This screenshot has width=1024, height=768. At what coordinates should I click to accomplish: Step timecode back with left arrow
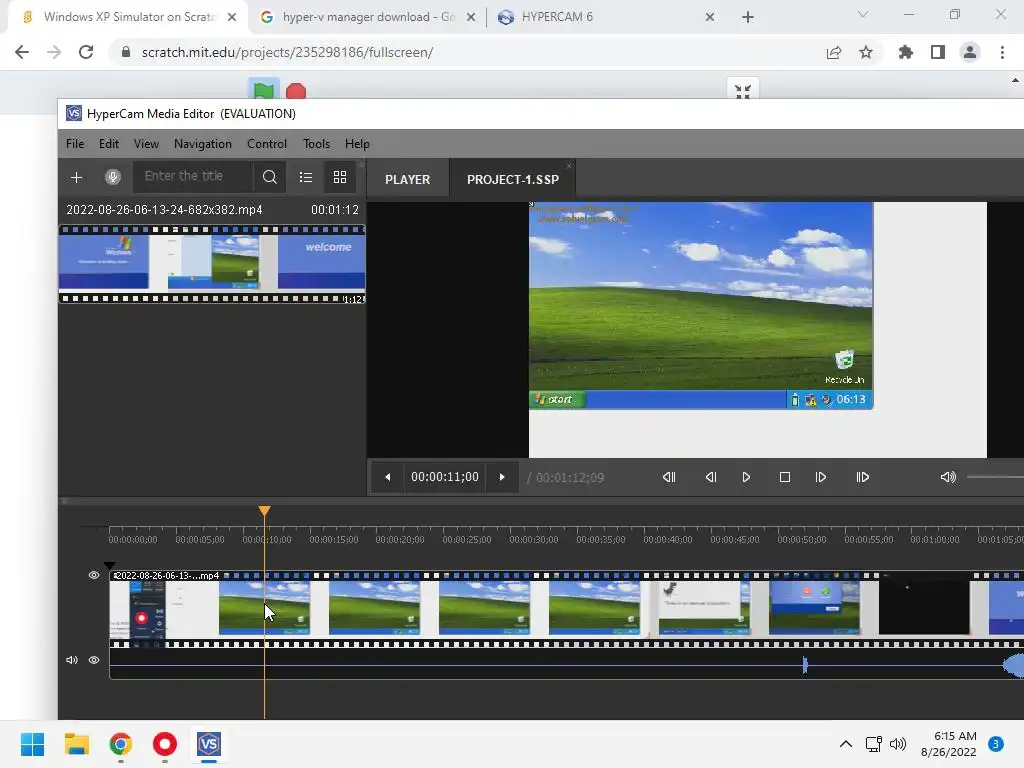pos(387,477)
